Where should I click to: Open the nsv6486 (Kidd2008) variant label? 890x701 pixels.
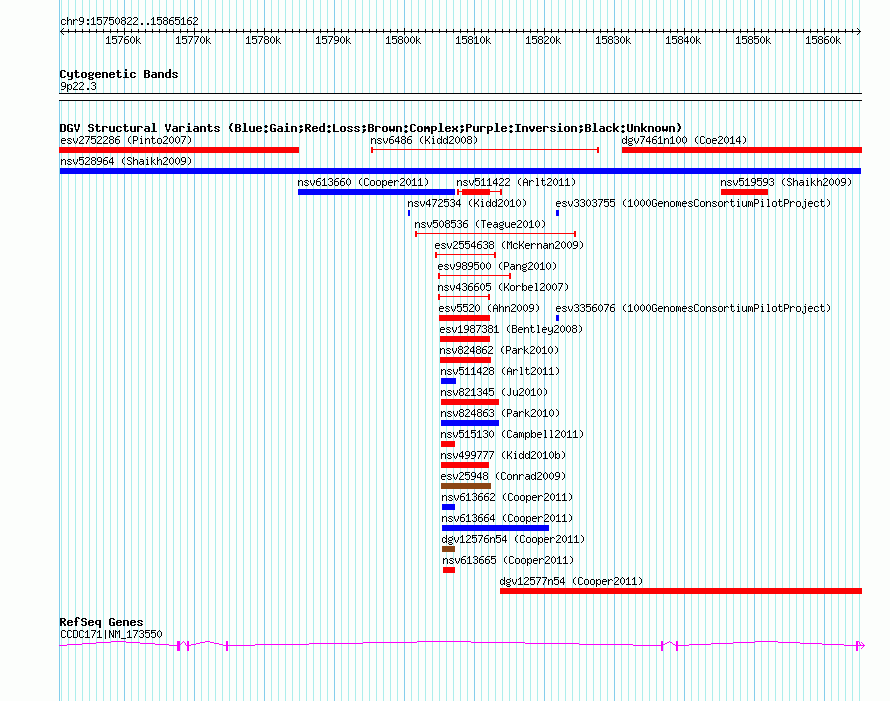coord(424,140)
